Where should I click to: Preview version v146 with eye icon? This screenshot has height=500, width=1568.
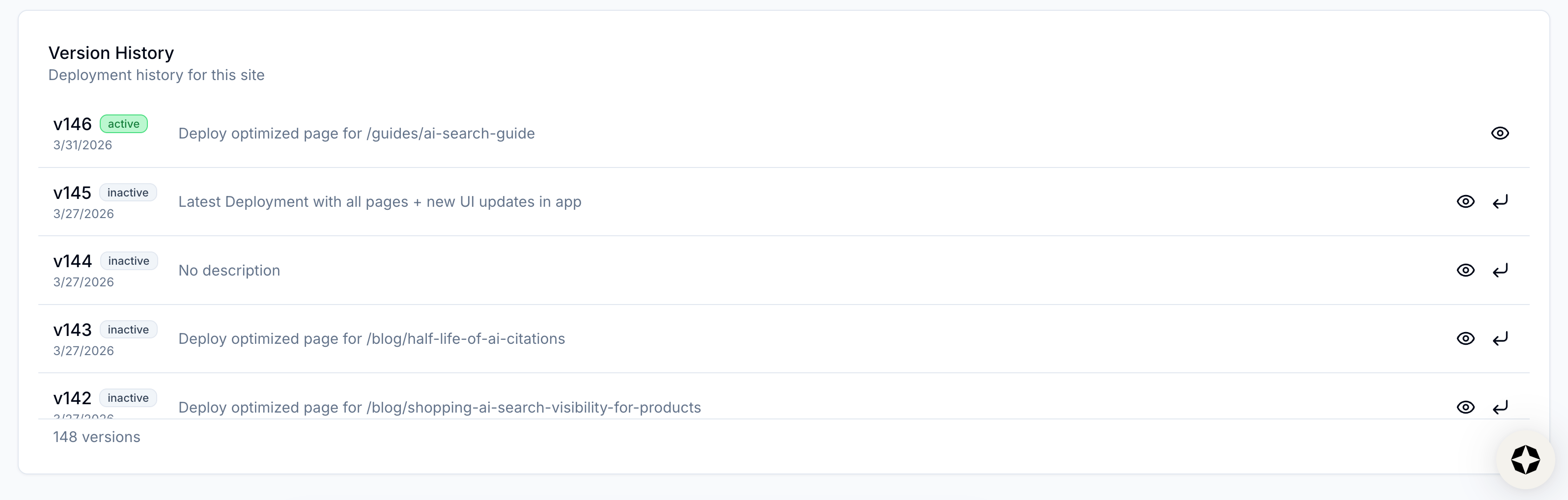[x=1499, y=133]
